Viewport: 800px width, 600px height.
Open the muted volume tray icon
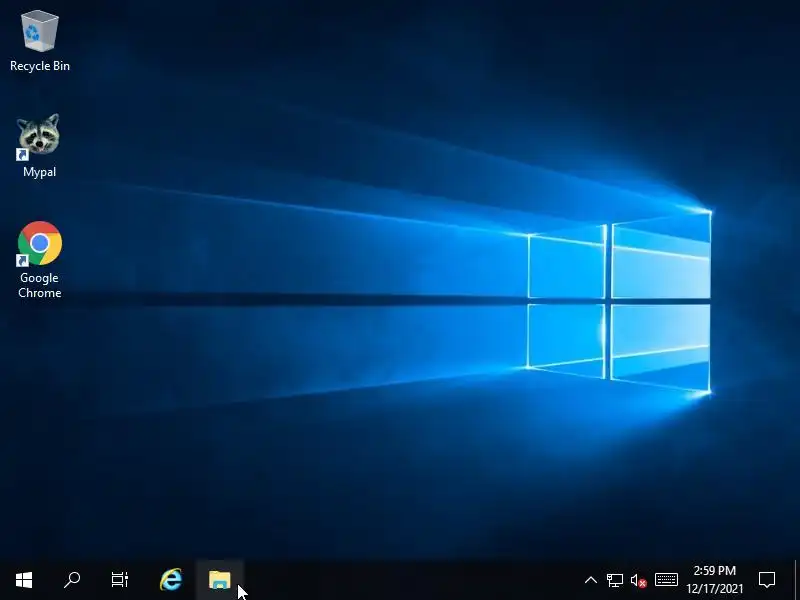638,580
